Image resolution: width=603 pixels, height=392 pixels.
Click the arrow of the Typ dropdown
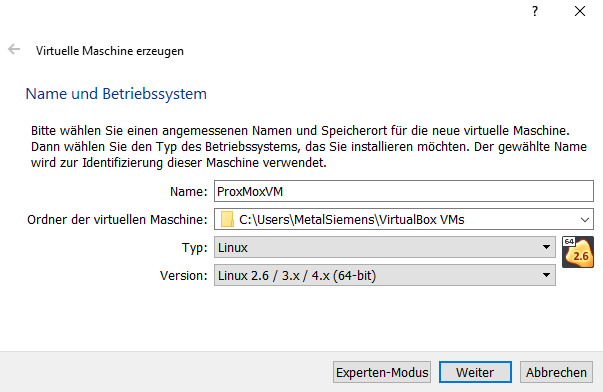click(x=546, y=247)
